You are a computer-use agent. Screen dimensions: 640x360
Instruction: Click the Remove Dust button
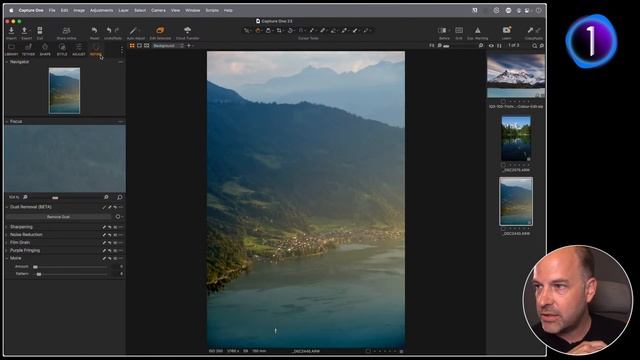click(58, 217)
